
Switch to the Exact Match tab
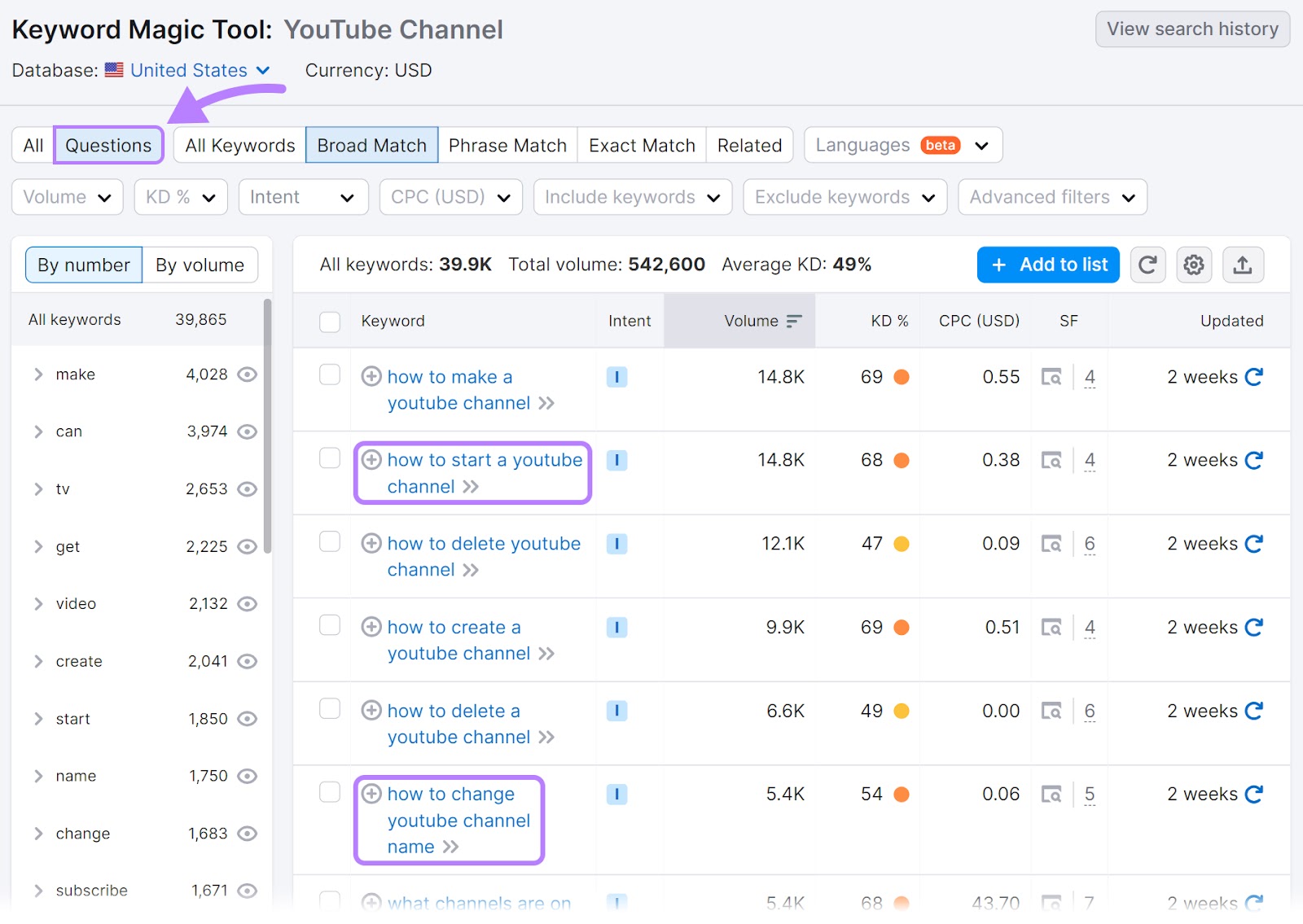pos(641,145)
